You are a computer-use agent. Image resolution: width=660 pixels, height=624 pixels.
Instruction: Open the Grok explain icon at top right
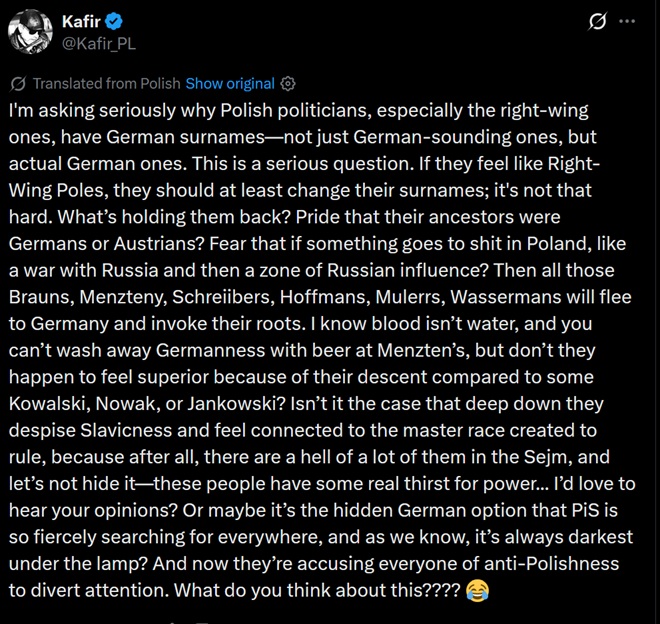tap(597, 21)
